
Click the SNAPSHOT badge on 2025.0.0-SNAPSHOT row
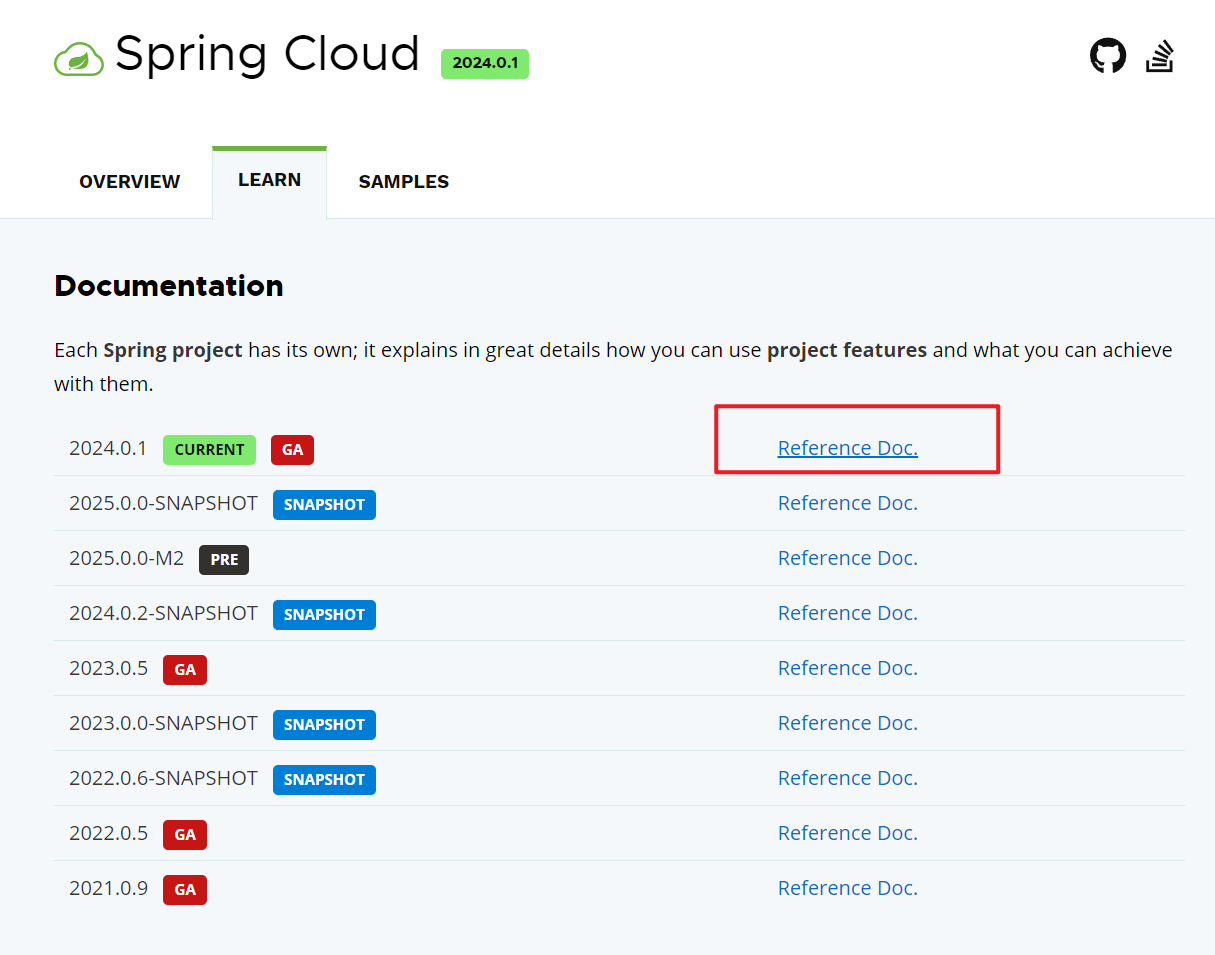pyautogui.click(x=324, y=505)
